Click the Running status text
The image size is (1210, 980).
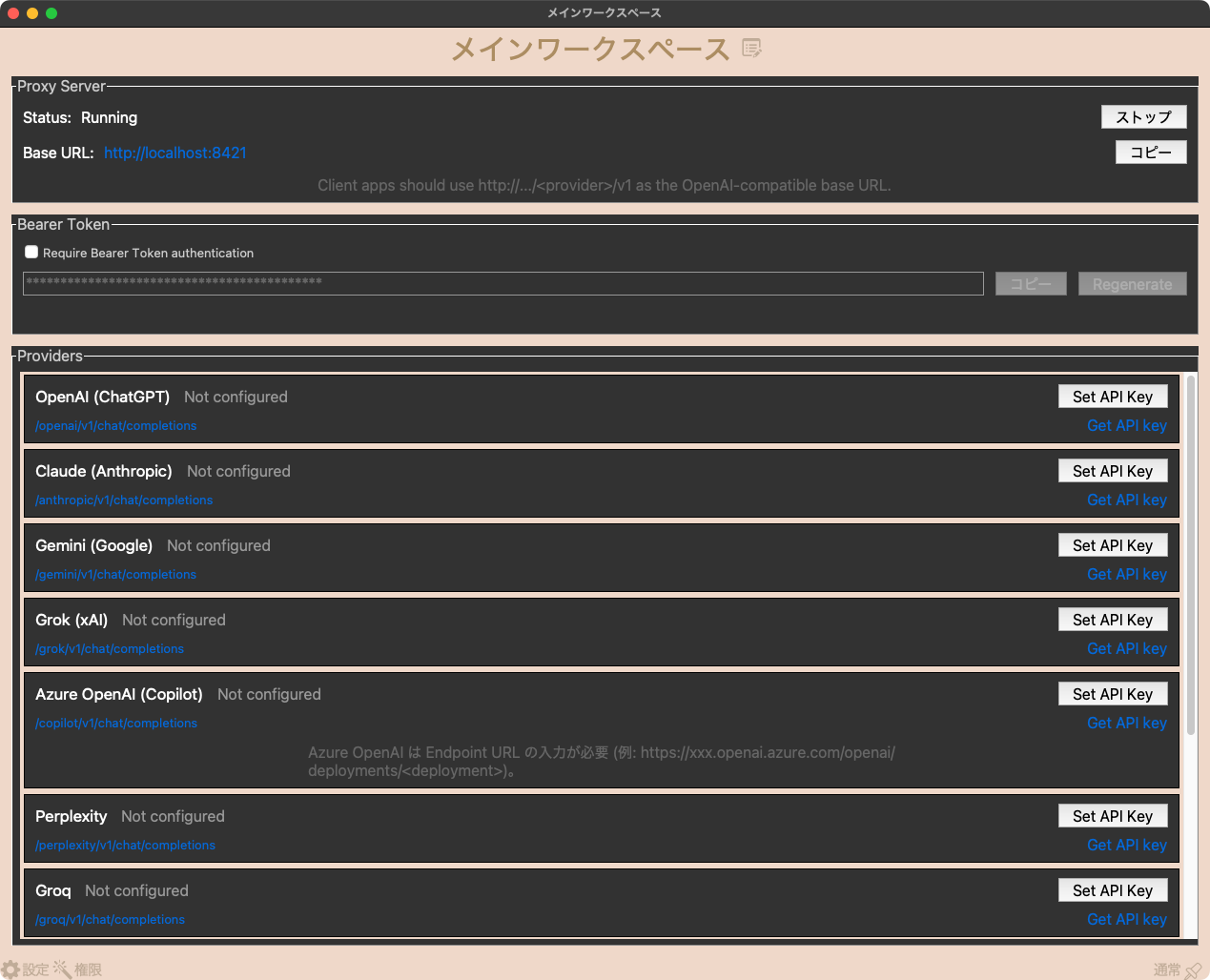pyautogui.click(x=109, y=117)
